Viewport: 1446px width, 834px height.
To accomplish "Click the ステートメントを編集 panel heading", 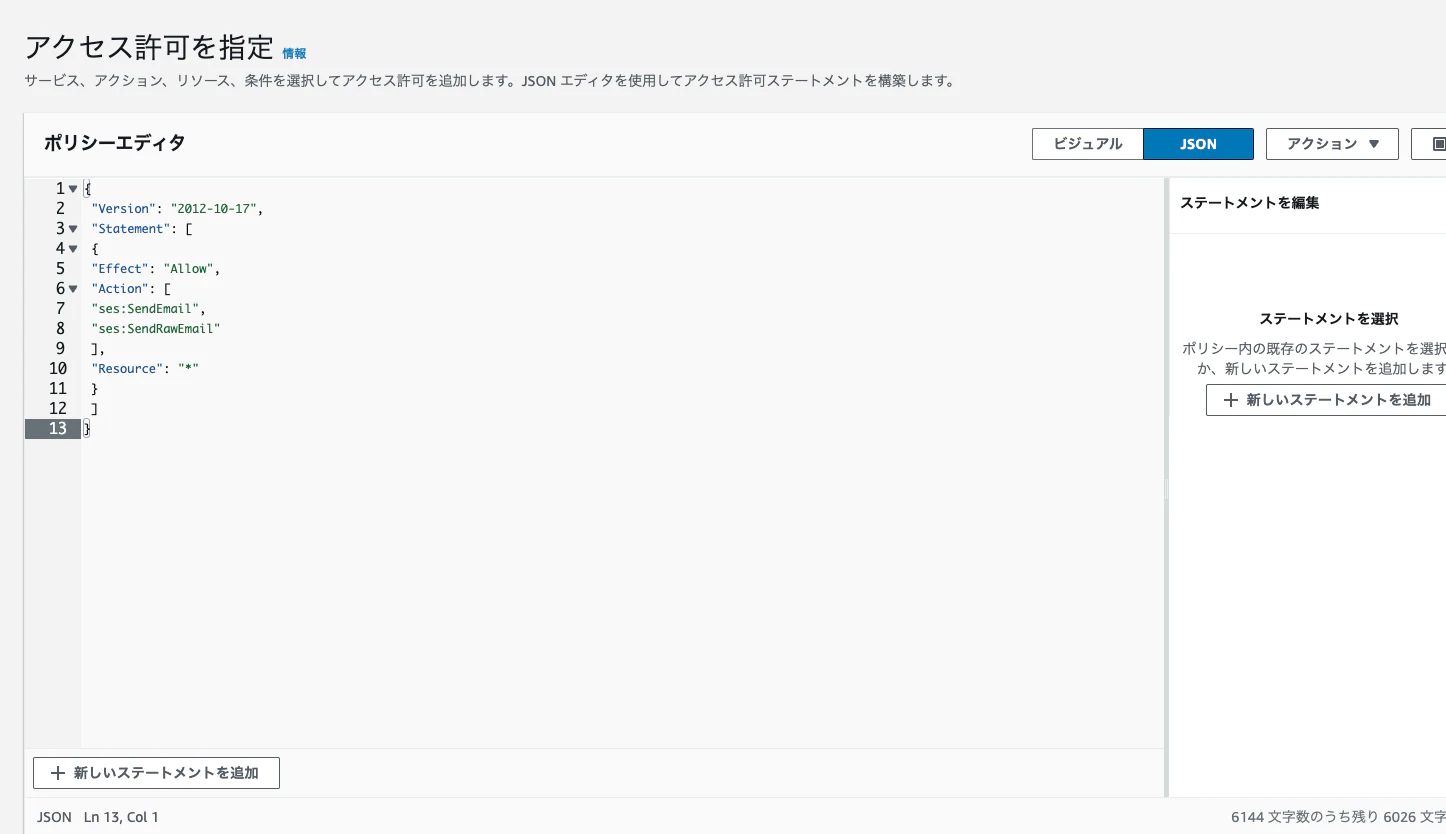I will pos(1250,203).
